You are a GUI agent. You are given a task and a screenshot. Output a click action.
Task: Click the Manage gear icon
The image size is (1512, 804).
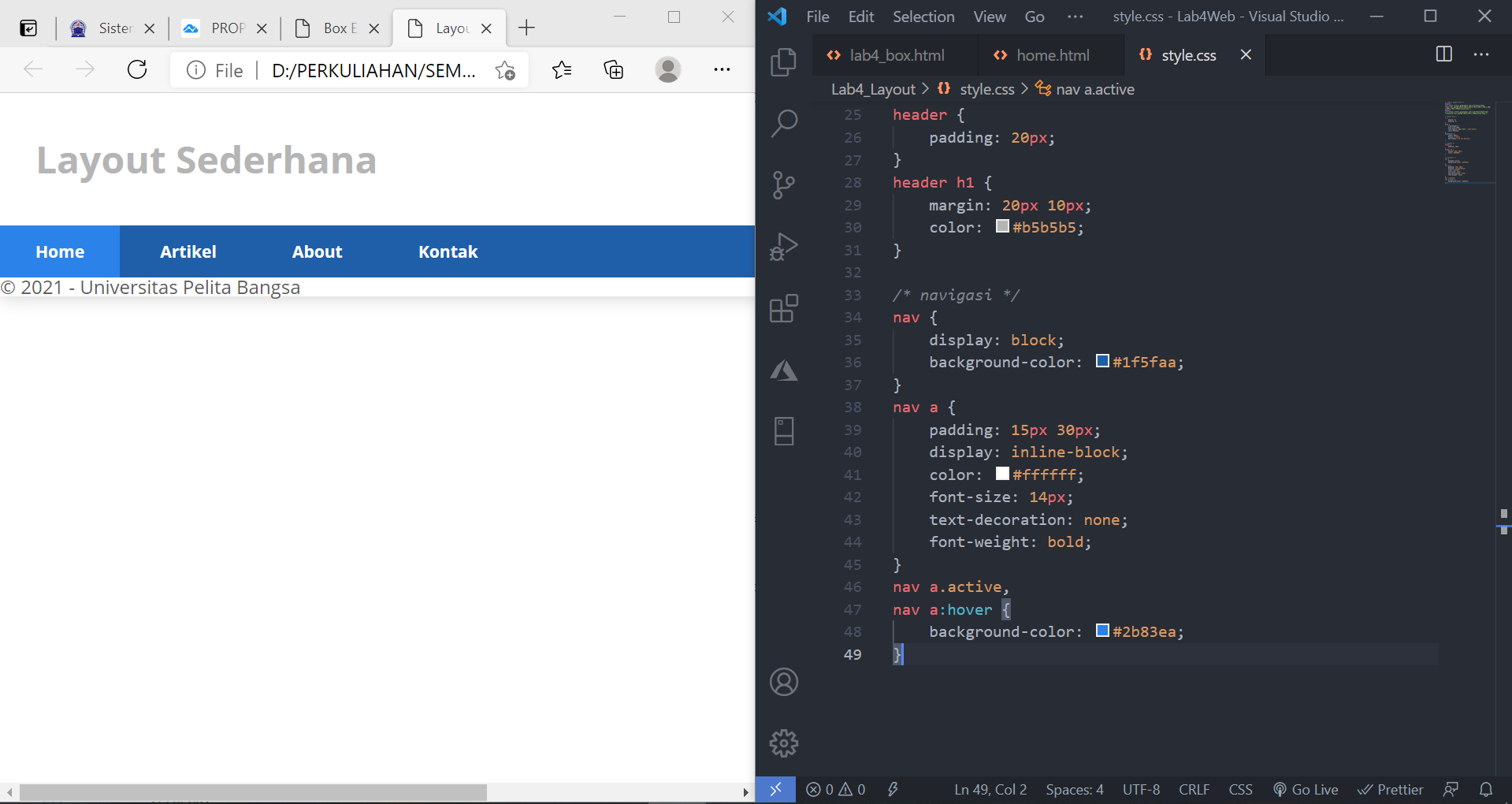pyautogui.click(x=784, y=742)
